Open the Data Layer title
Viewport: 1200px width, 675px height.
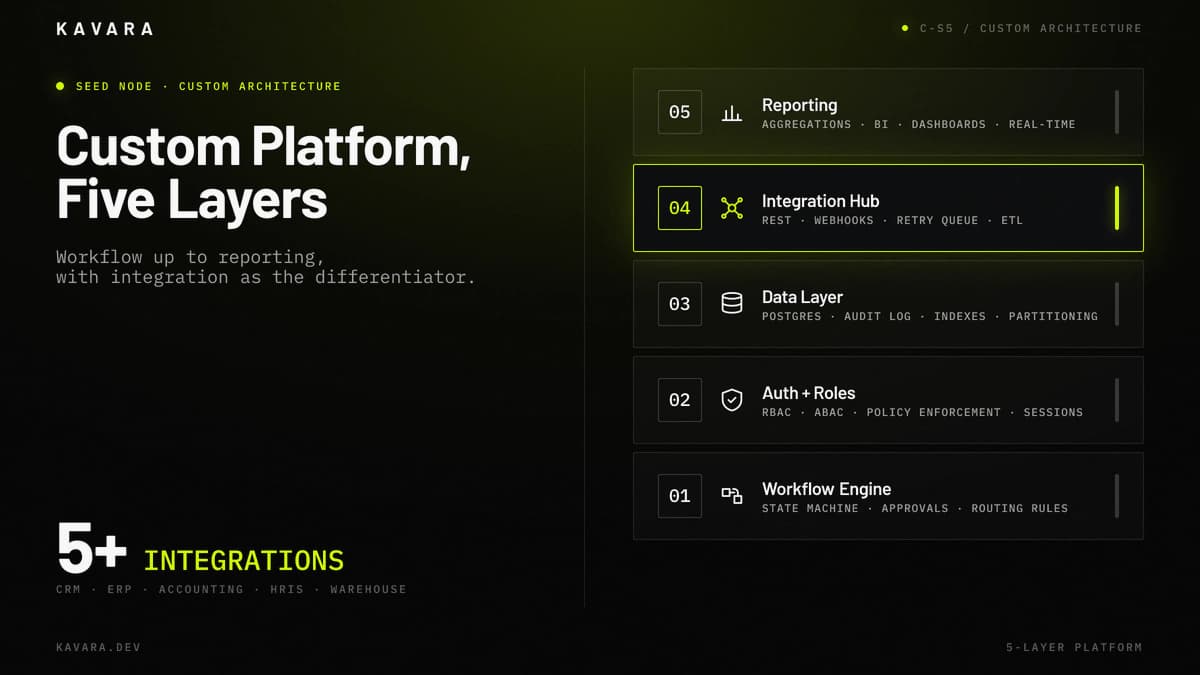802,297
